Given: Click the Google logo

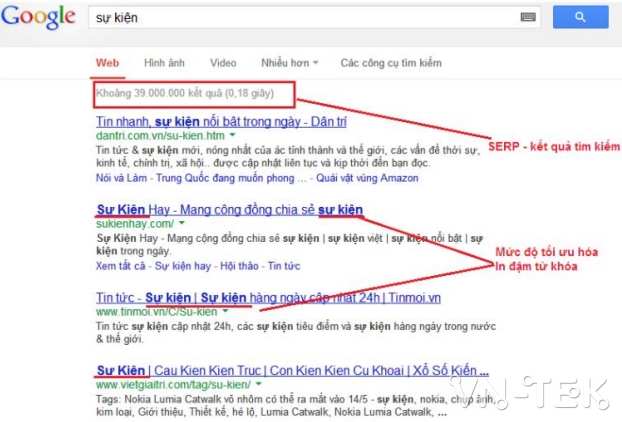Looking at the screenshot, I should 38,17.
